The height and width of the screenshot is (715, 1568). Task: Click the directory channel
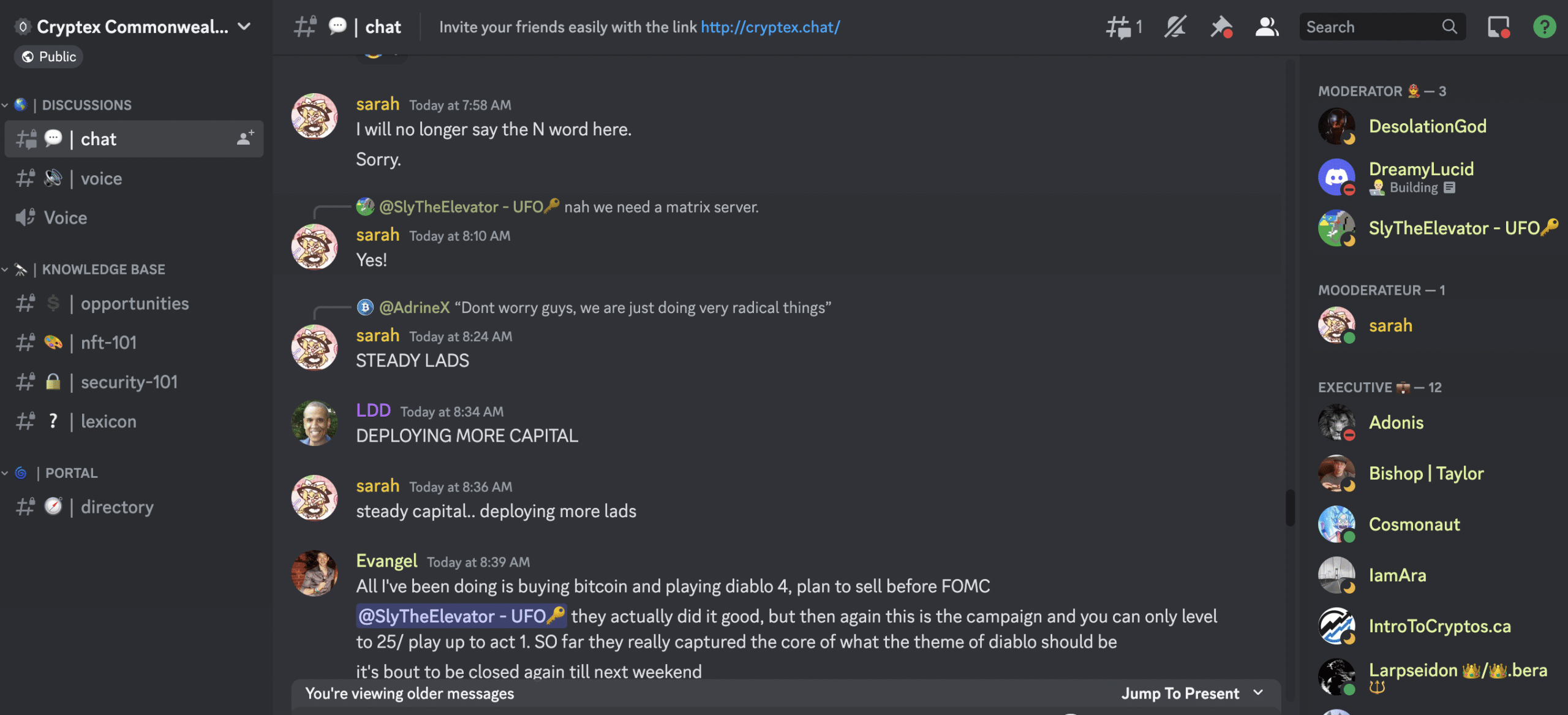(x=117, y=506)
